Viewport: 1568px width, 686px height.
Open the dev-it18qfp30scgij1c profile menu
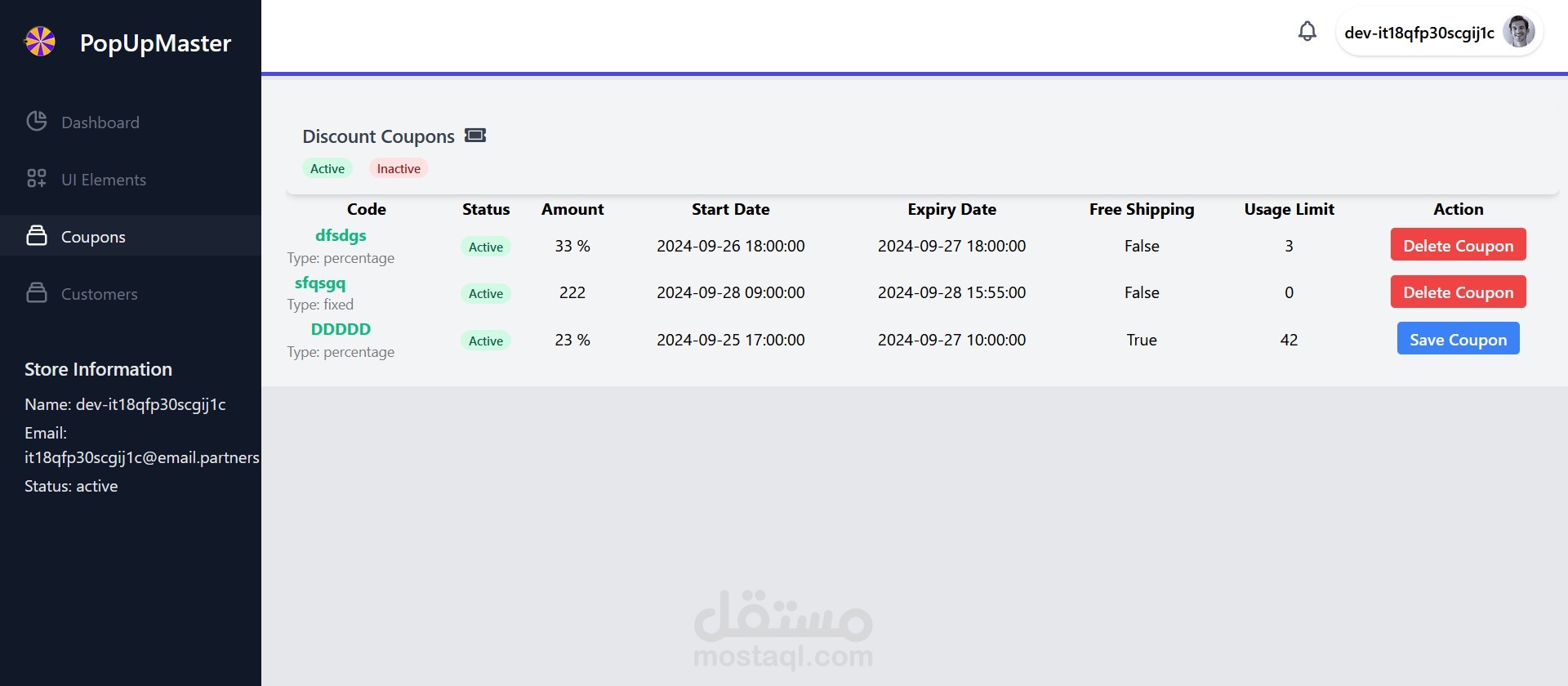[x=1439, y=33]
